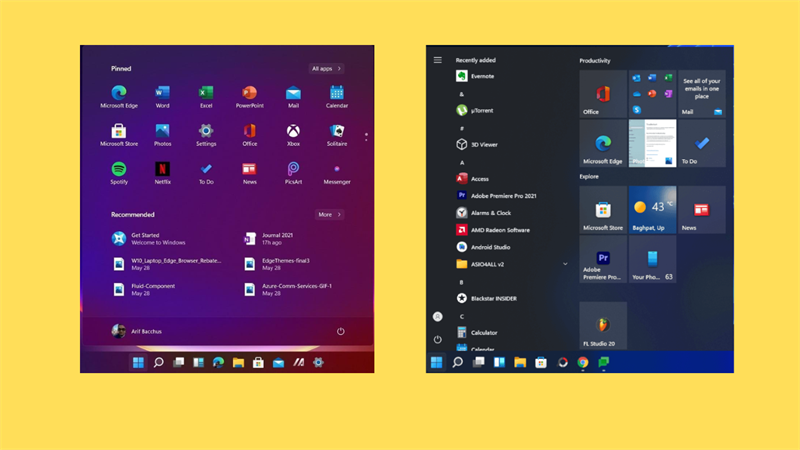Click All apps button in Pinned header
Image resolution: width=800 pixels, height=450 pixels.
tap(327, 68)
